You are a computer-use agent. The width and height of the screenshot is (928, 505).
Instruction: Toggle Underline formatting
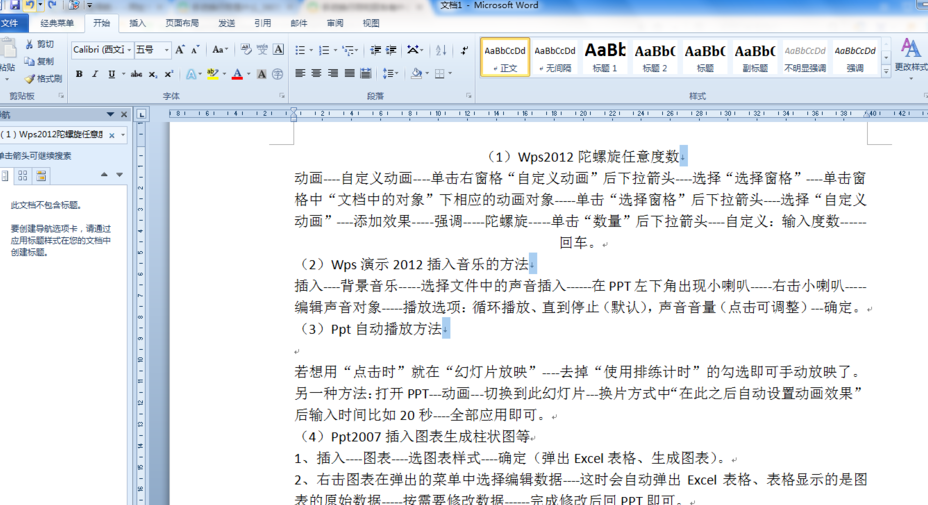[x=111, y=74]
